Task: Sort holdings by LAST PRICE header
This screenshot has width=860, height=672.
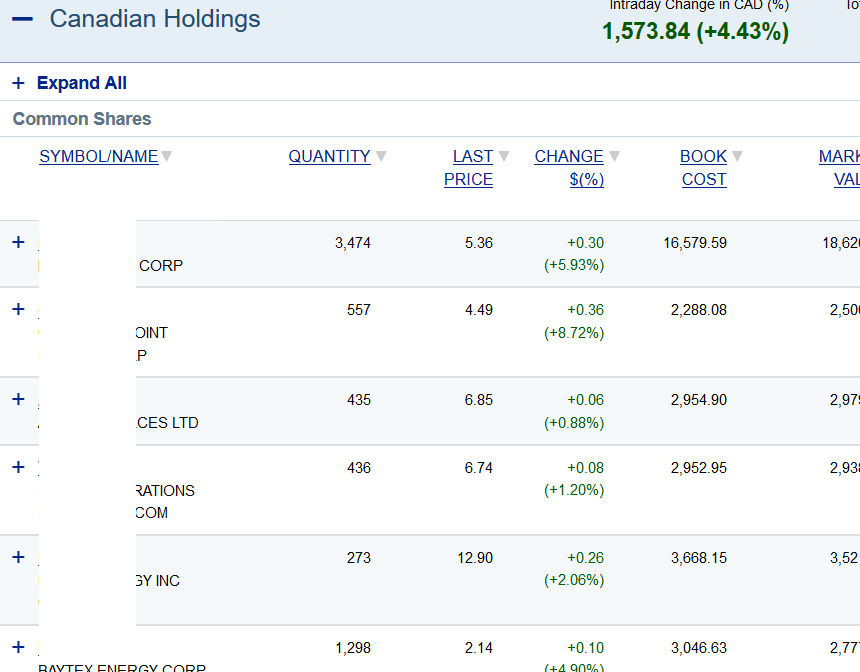Action: click(x=470, y=168)
